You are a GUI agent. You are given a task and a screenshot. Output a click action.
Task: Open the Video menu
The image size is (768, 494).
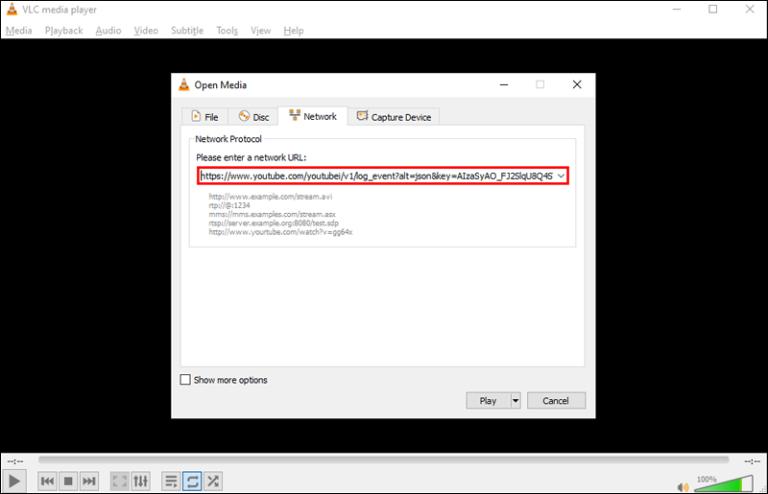pos(146,30)
